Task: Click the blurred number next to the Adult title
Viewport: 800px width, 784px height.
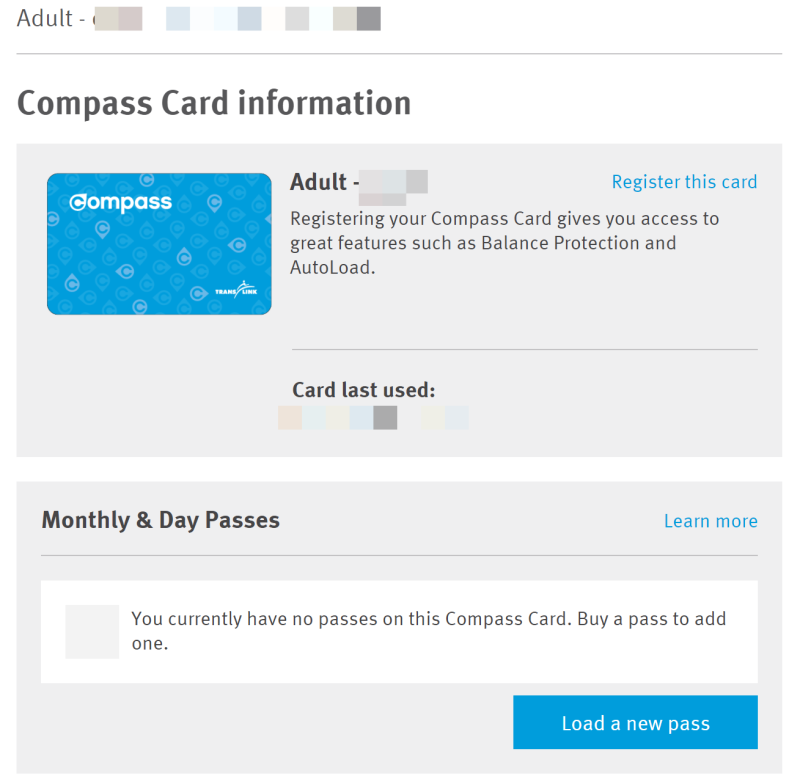Action: click(393, 183)
